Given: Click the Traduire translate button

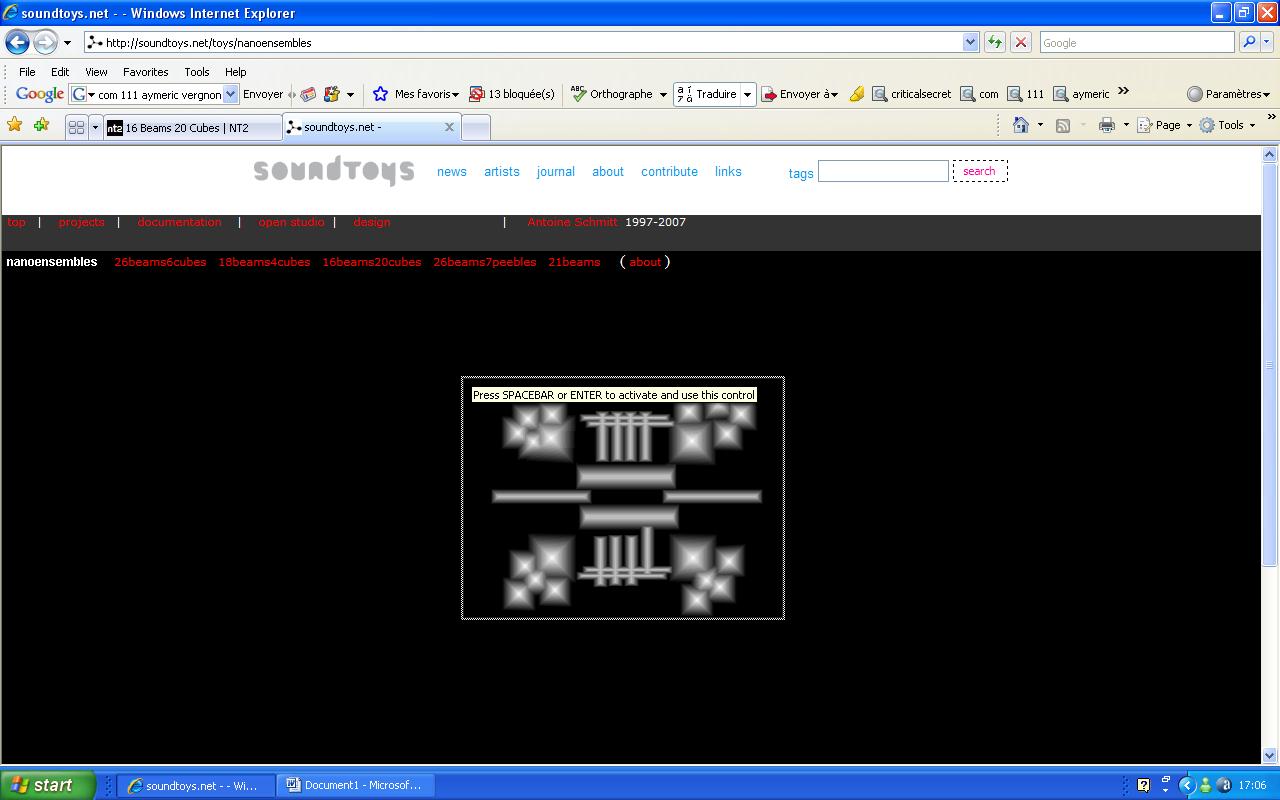Looking at the screenshot, I should (x=707, y=94).
